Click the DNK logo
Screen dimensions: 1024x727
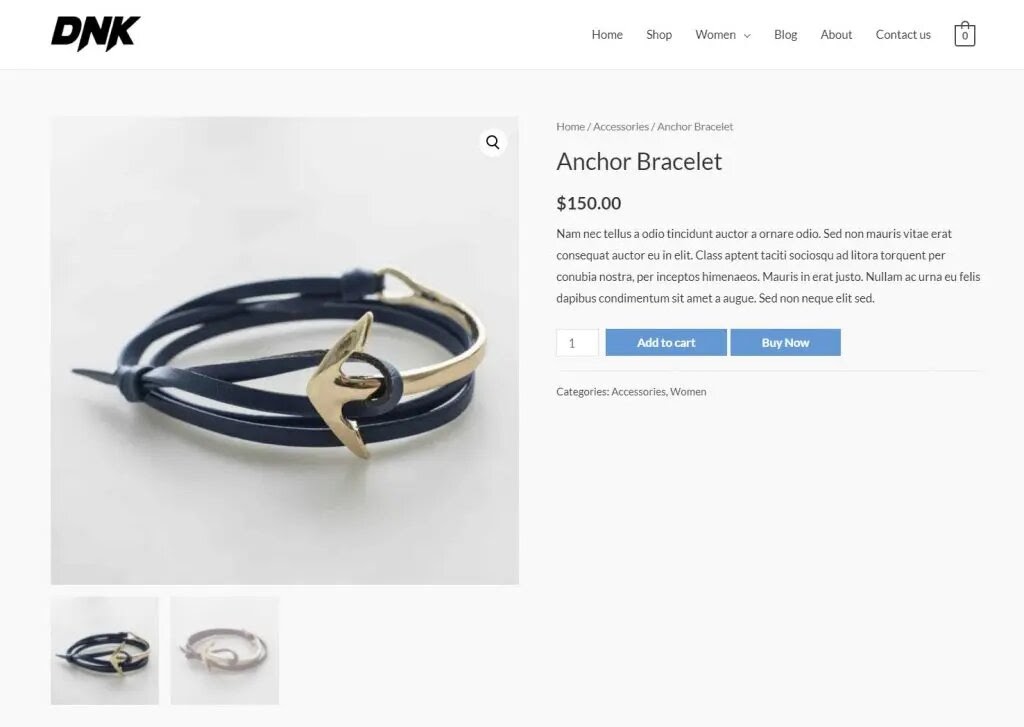pyautogui.click(x=95, y=34)
